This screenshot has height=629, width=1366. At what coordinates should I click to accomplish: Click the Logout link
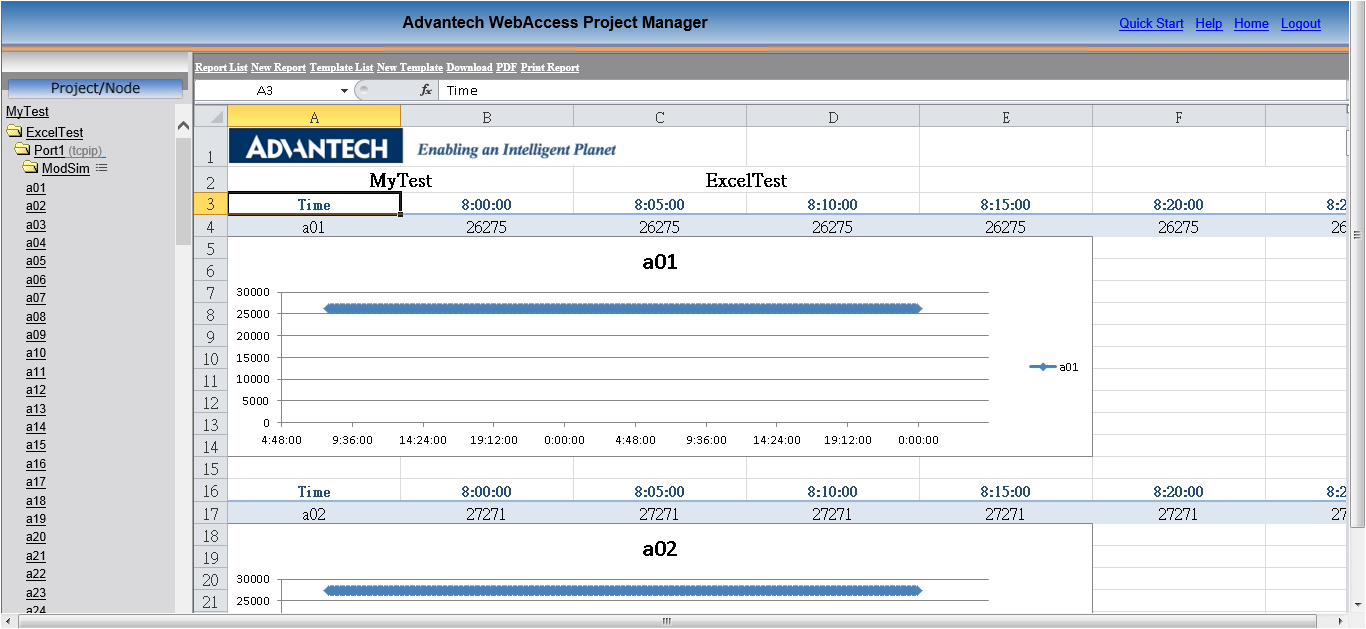[x=1301, y=24]
